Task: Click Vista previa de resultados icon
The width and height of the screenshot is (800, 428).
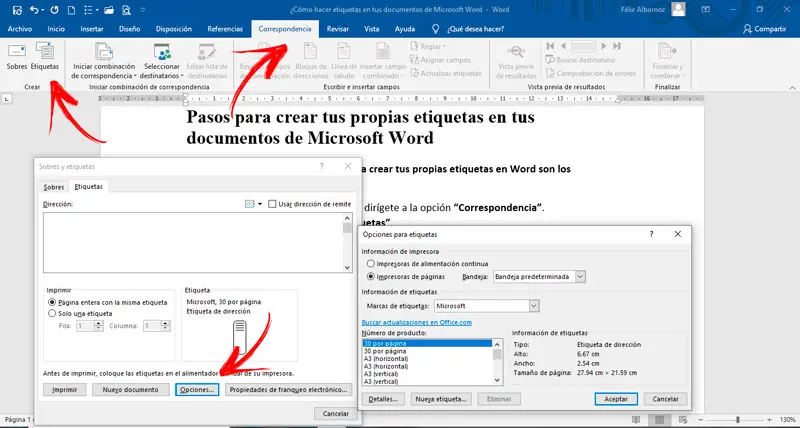Action: 516,52
